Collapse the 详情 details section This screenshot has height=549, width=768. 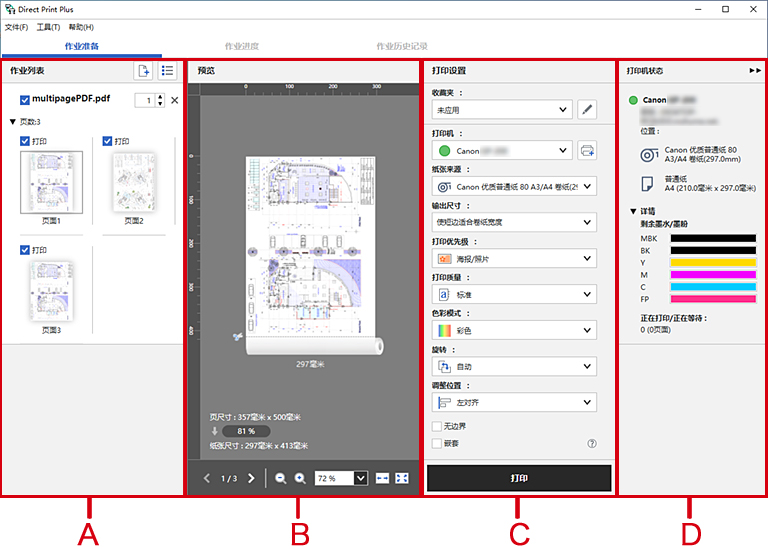pyautogui.click(x=631, y=211)
